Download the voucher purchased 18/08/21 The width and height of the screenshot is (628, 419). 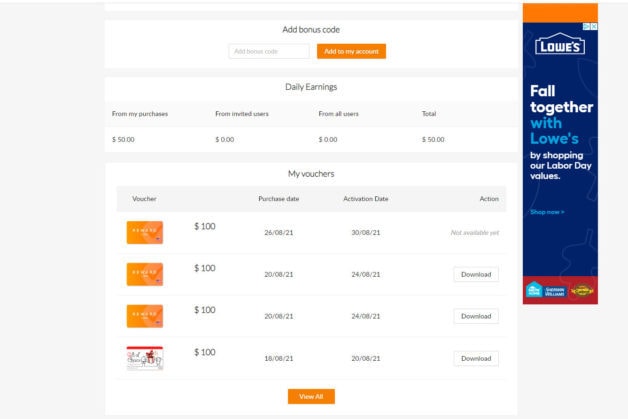[476, 358]
